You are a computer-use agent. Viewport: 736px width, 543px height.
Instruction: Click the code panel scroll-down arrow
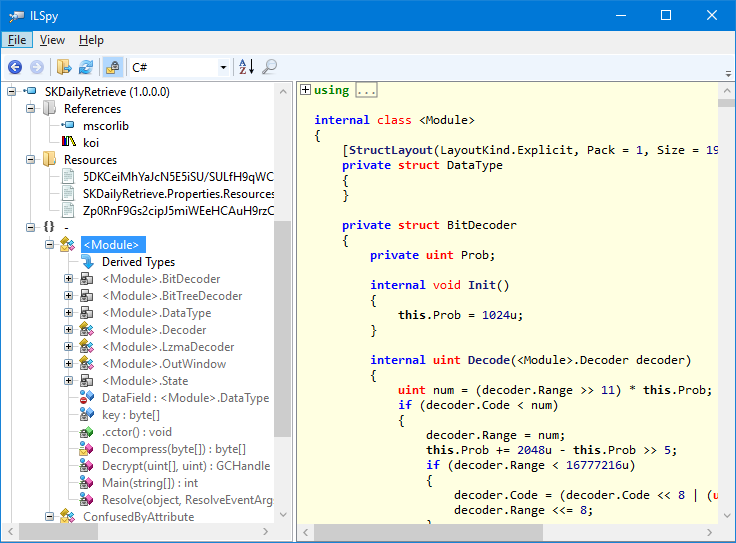coord(727,516)
